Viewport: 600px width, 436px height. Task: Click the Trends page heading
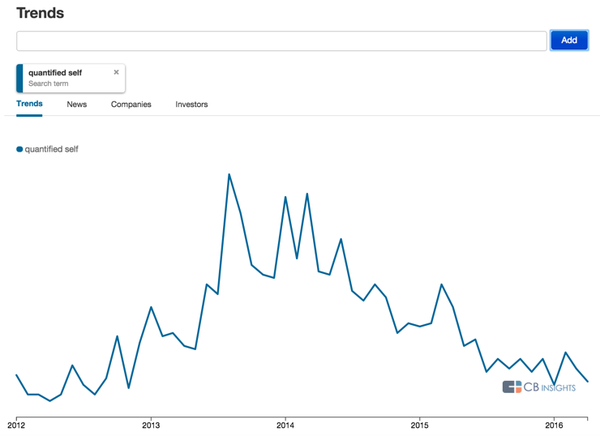(x=40, y=13)
